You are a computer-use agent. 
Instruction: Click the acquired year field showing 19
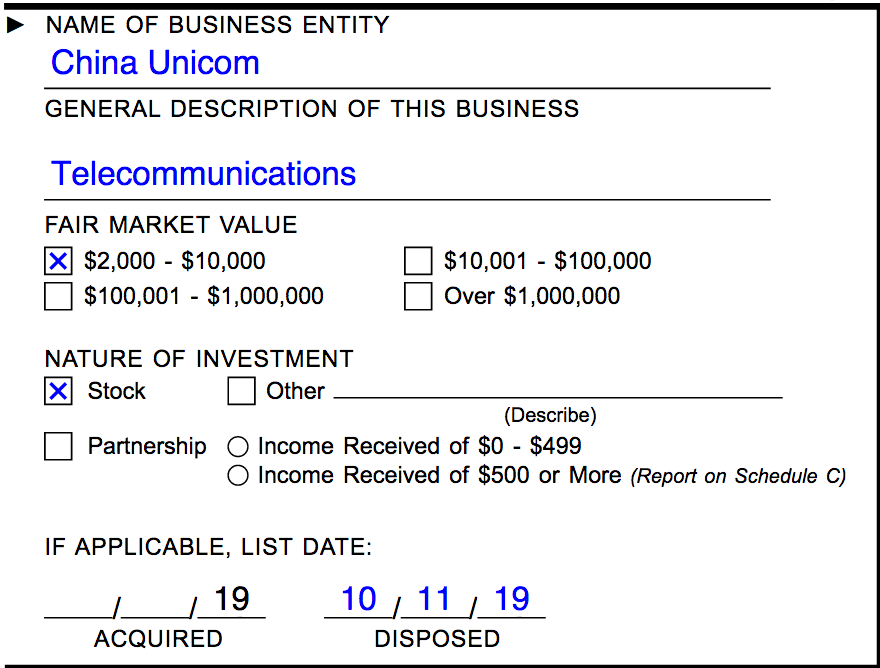click(232, 600)
